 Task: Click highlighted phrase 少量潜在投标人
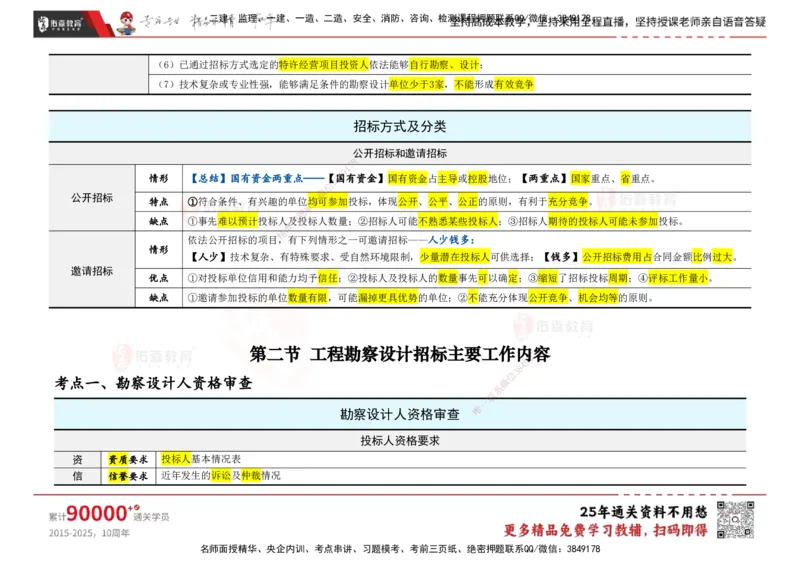pos(455,257)
